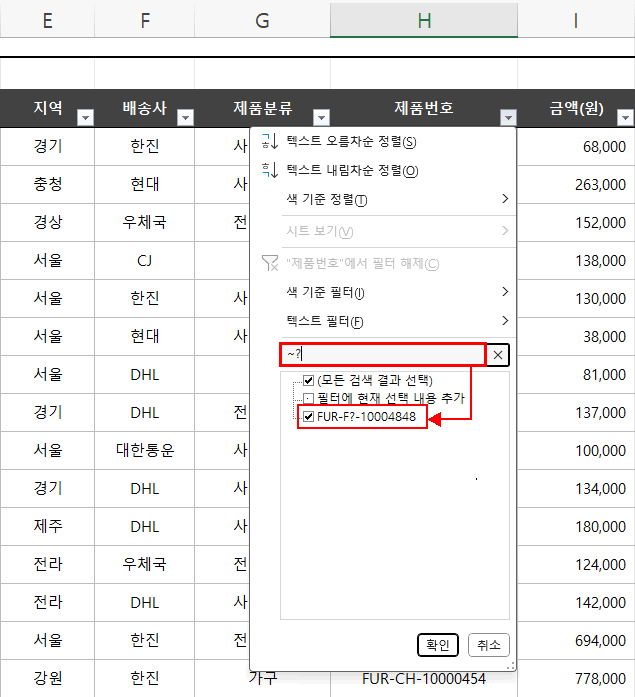Grab the filter menu resize grip corner
This screenshot has height=697, width=635.
coord(511,665)
